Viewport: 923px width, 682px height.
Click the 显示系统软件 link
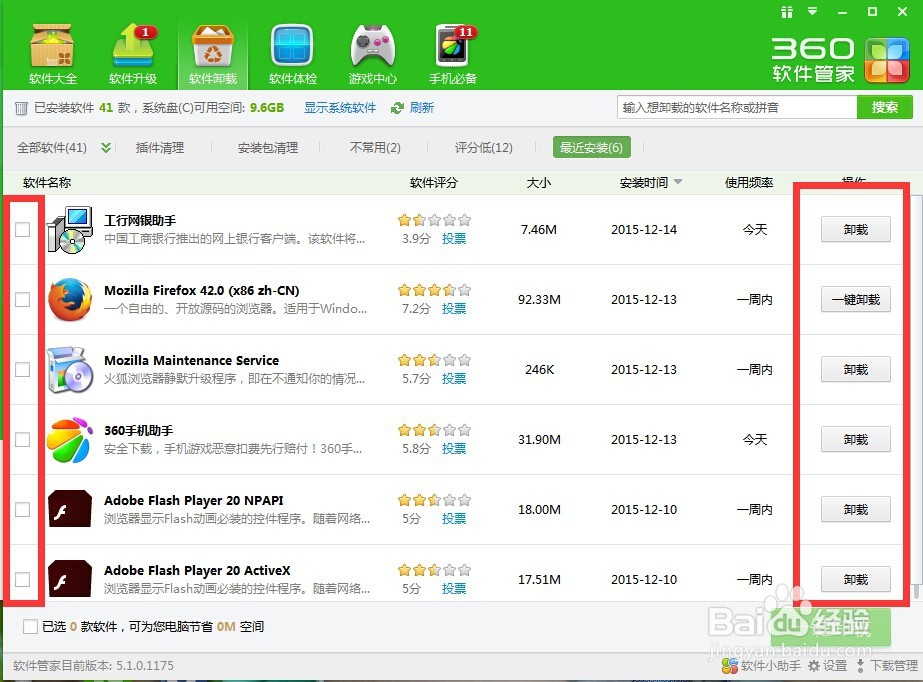coord(340,108)
